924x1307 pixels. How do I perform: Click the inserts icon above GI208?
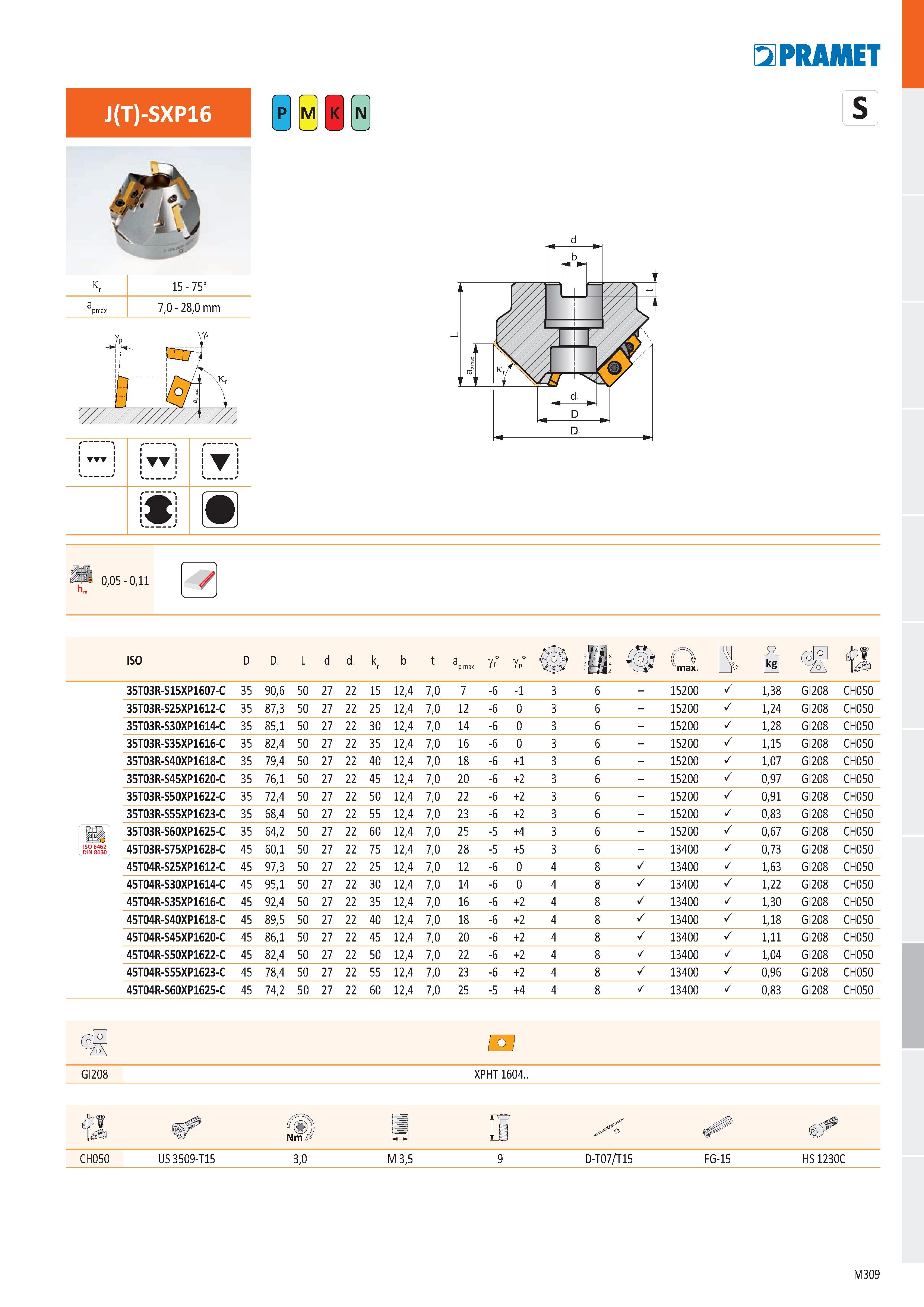(x=95, y=1042)
